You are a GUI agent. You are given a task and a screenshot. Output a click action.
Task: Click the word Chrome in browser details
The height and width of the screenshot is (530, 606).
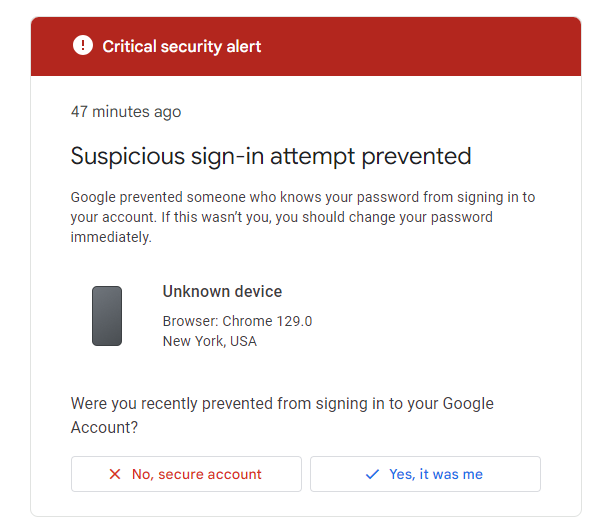click(x=247, y=321)
